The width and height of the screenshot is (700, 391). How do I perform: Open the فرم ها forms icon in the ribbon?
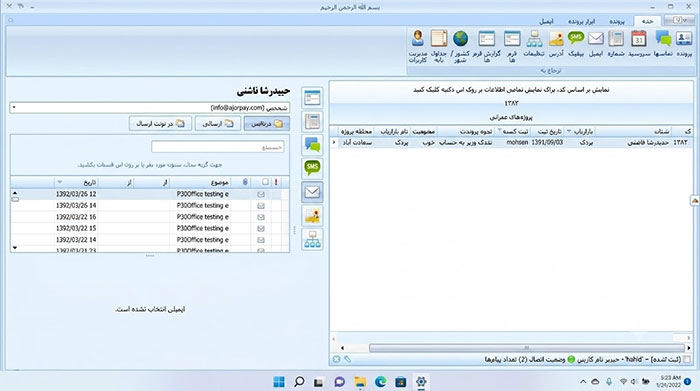(x=512, y=39)
